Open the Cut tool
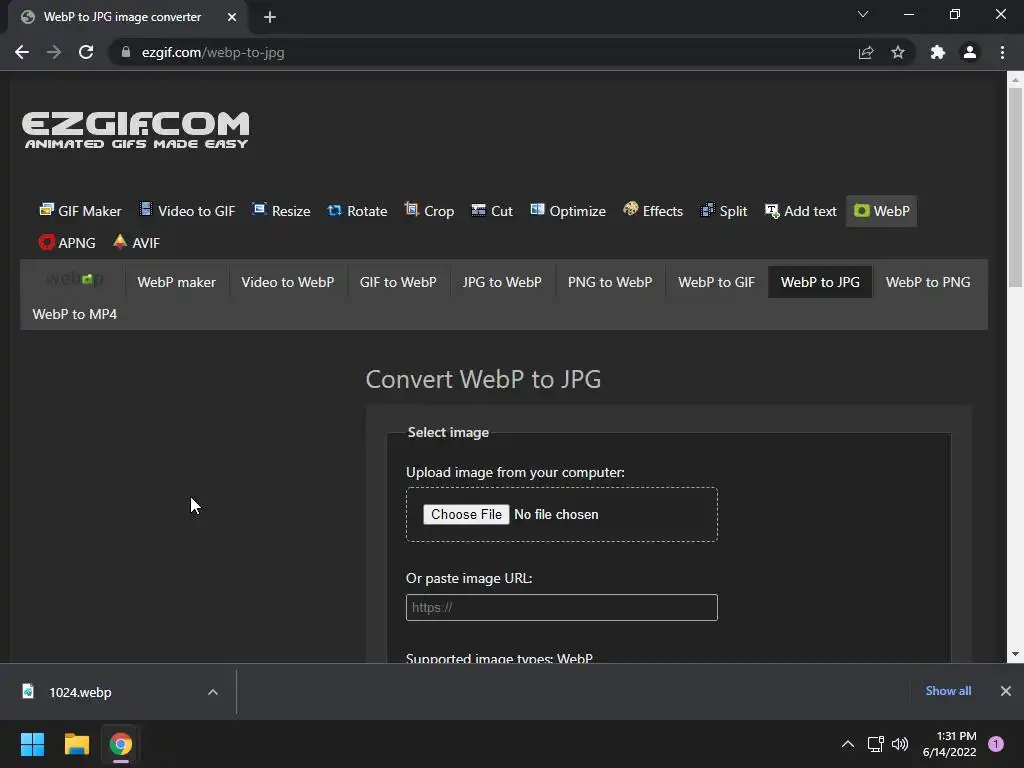Viewport: 1024px width, 768px height. point(492,211)
